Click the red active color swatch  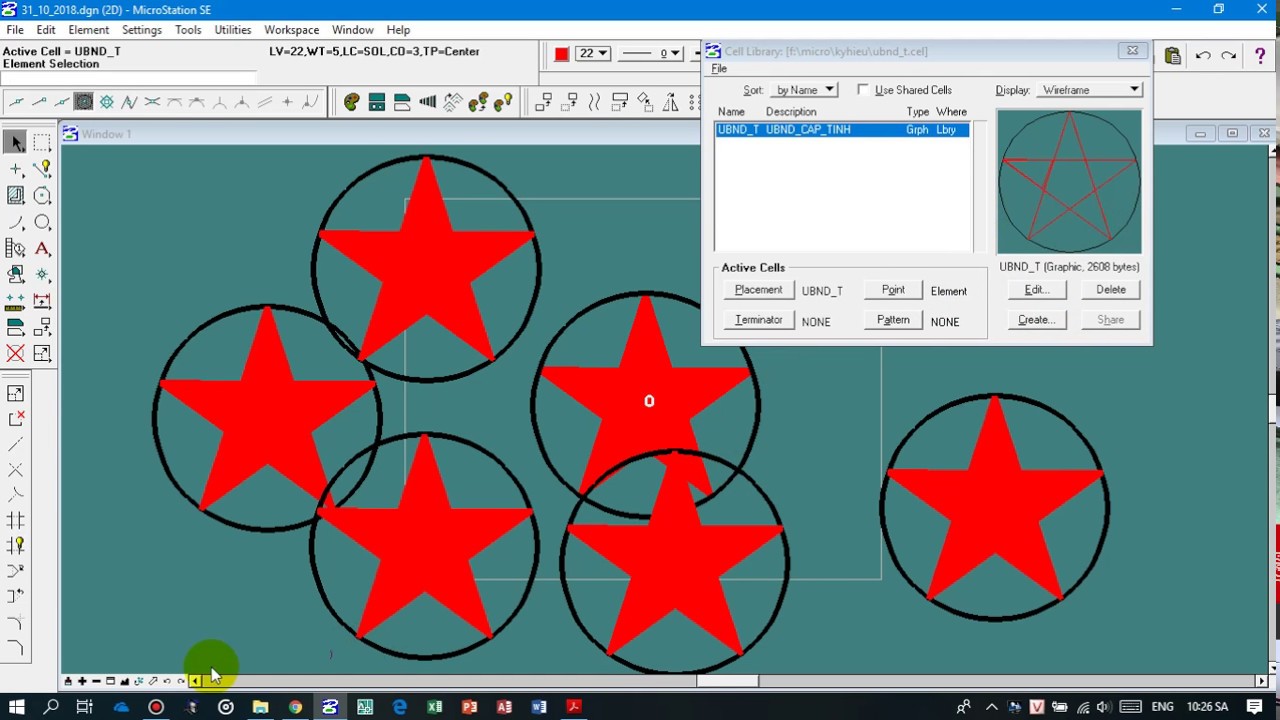pyautogui.click(x=562, y=54)
